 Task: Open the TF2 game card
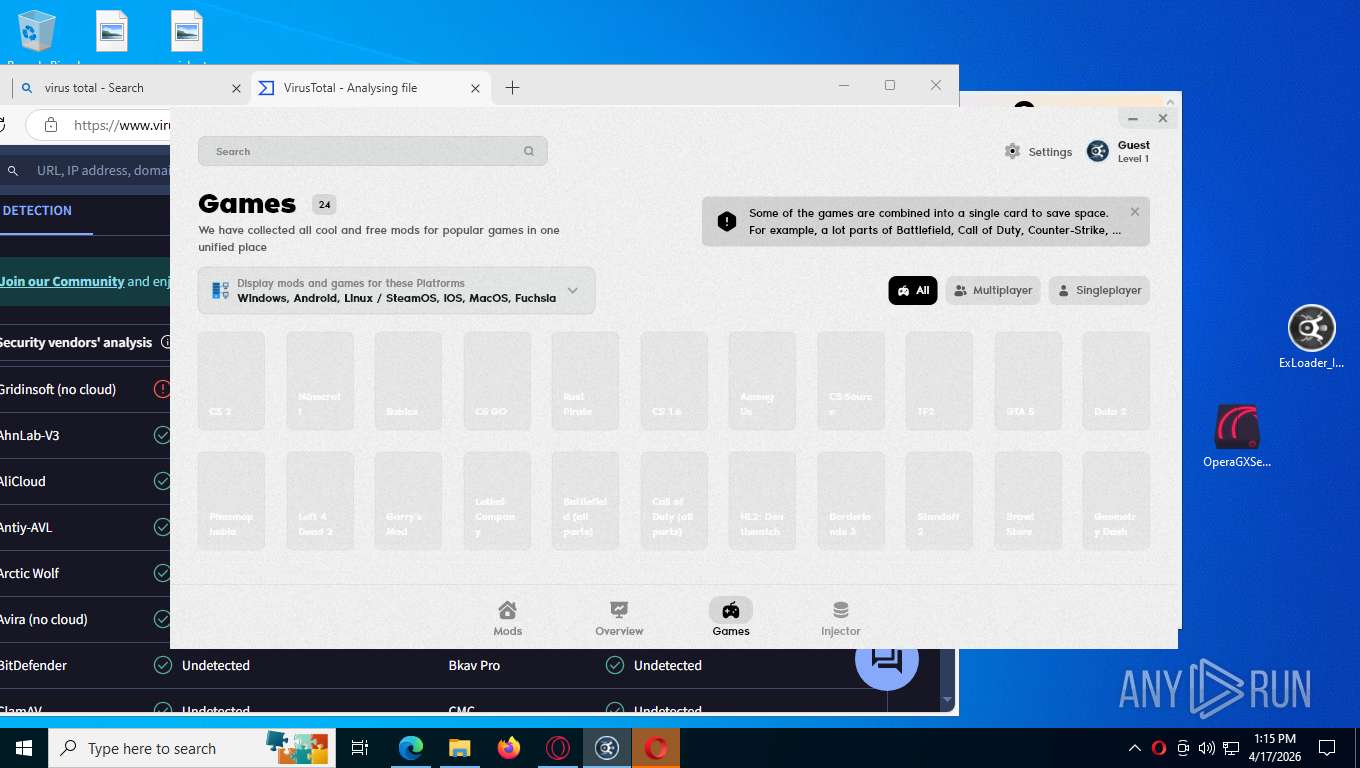(939, 381)
